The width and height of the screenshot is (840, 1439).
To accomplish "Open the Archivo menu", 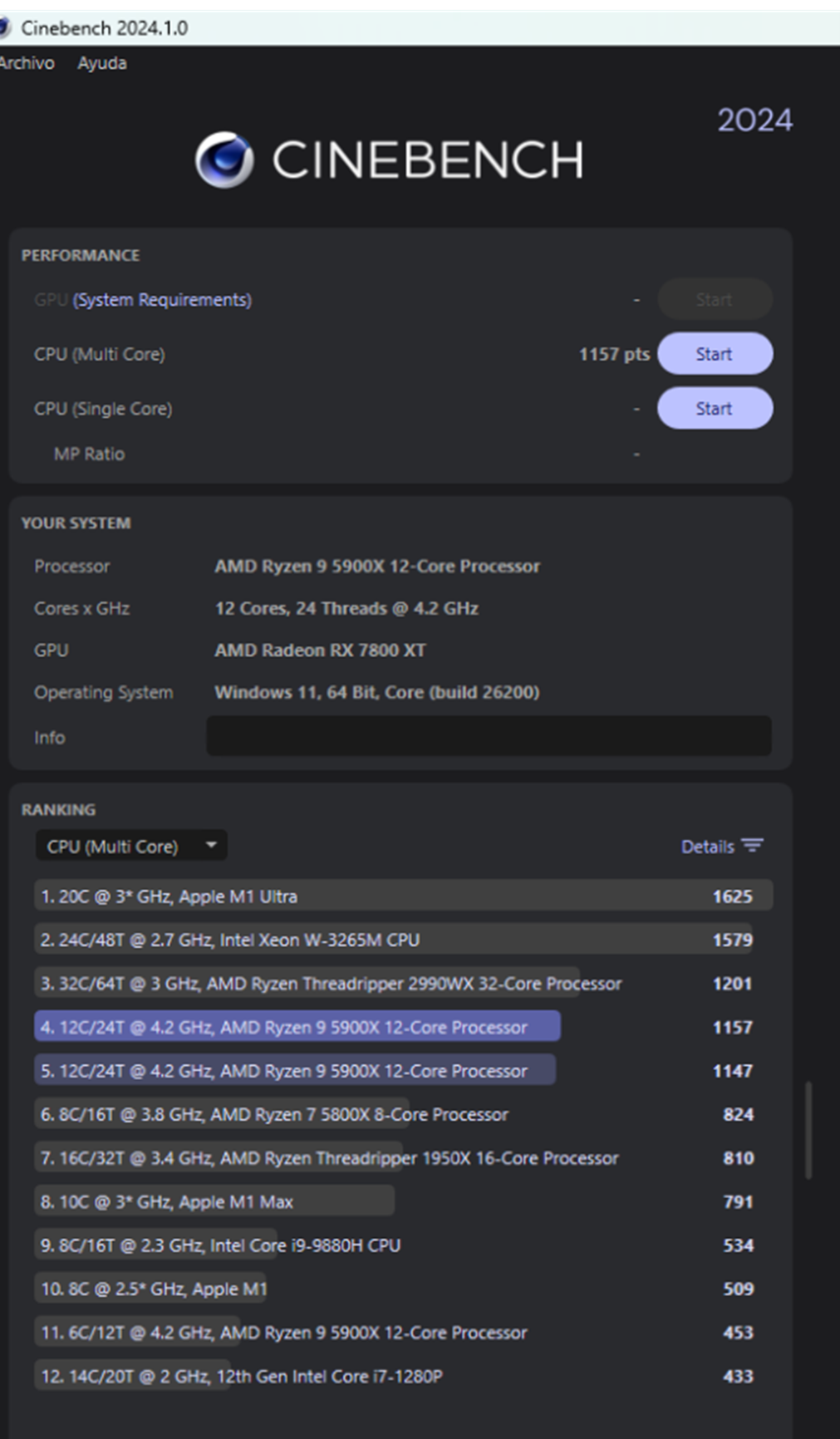I will 25,62.
